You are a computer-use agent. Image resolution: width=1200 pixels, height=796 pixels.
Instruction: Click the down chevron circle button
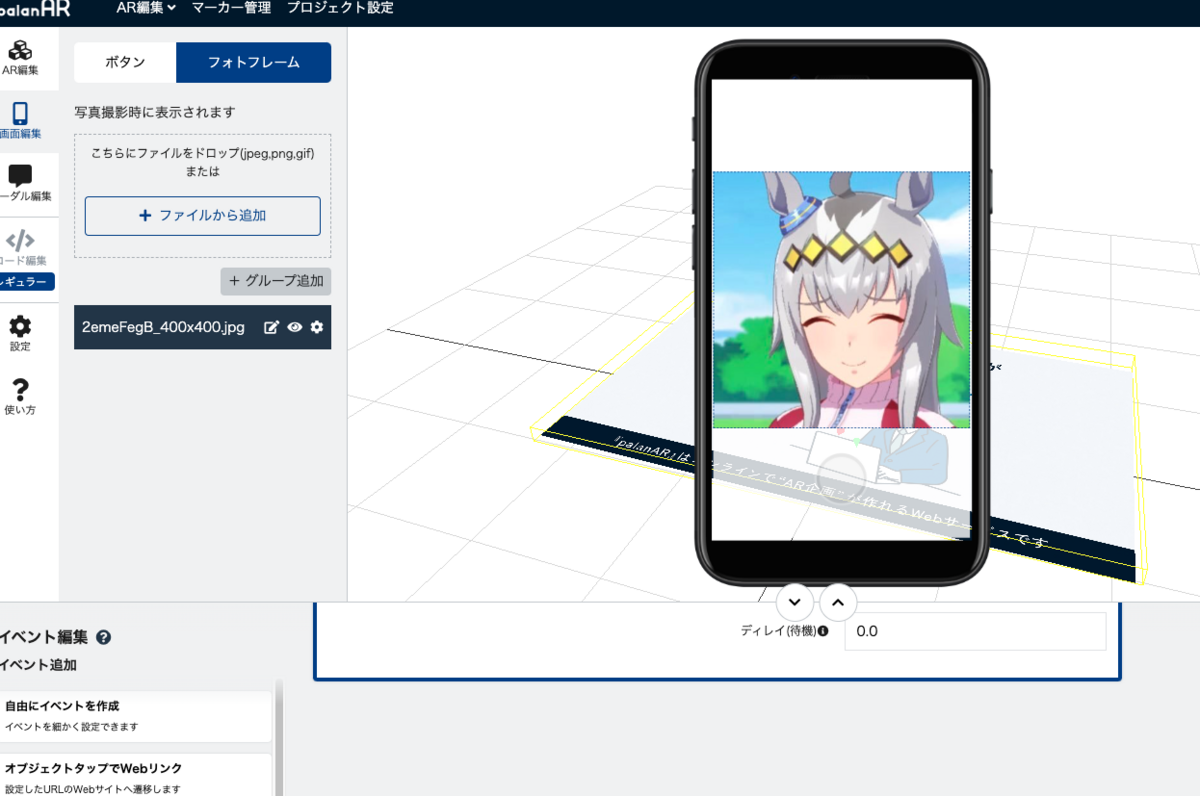tap(794, 602)
